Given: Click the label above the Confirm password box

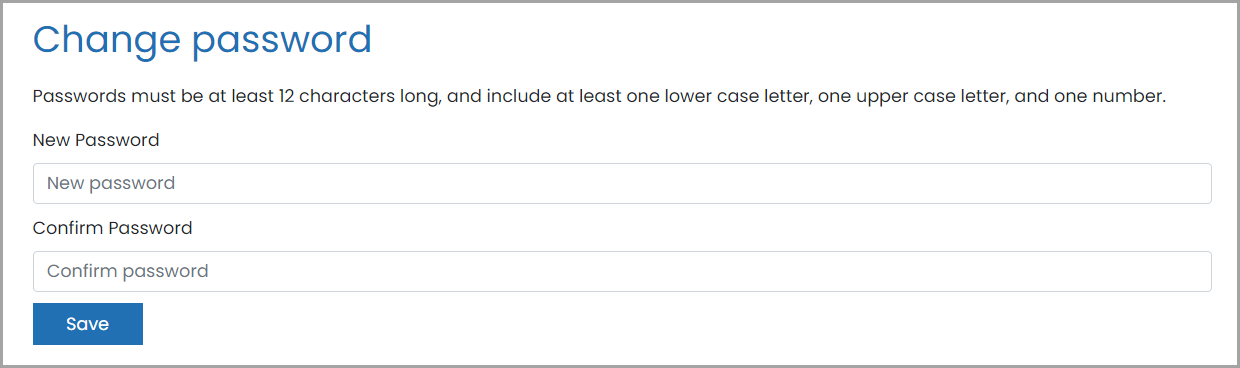Looking at the screenshot, I should click(x=112, y=228).
